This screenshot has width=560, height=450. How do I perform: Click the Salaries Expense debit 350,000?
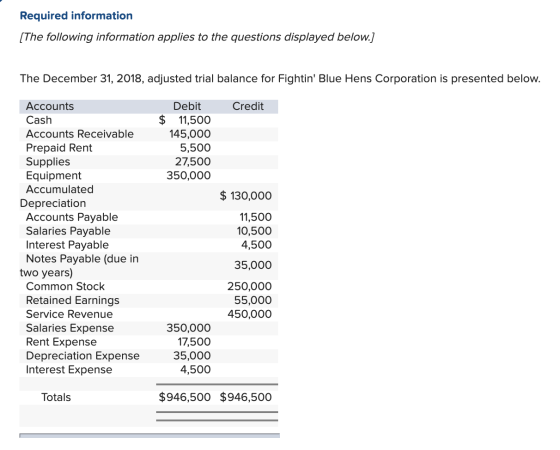tap(189, 328)
